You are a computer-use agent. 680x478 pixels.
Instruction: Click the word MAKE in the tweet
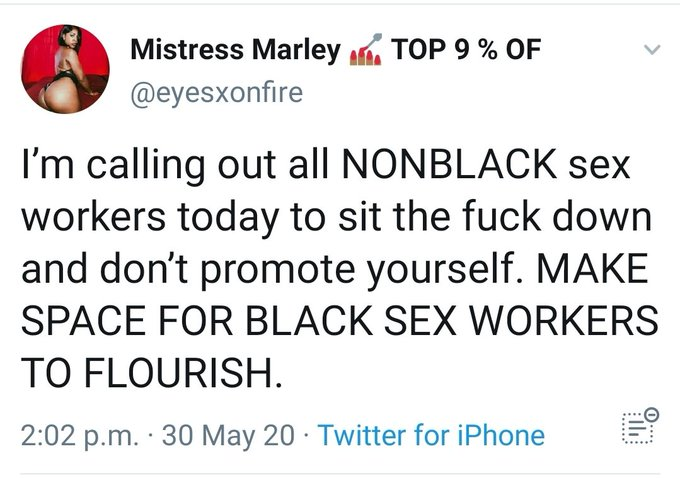pos(593,268)
